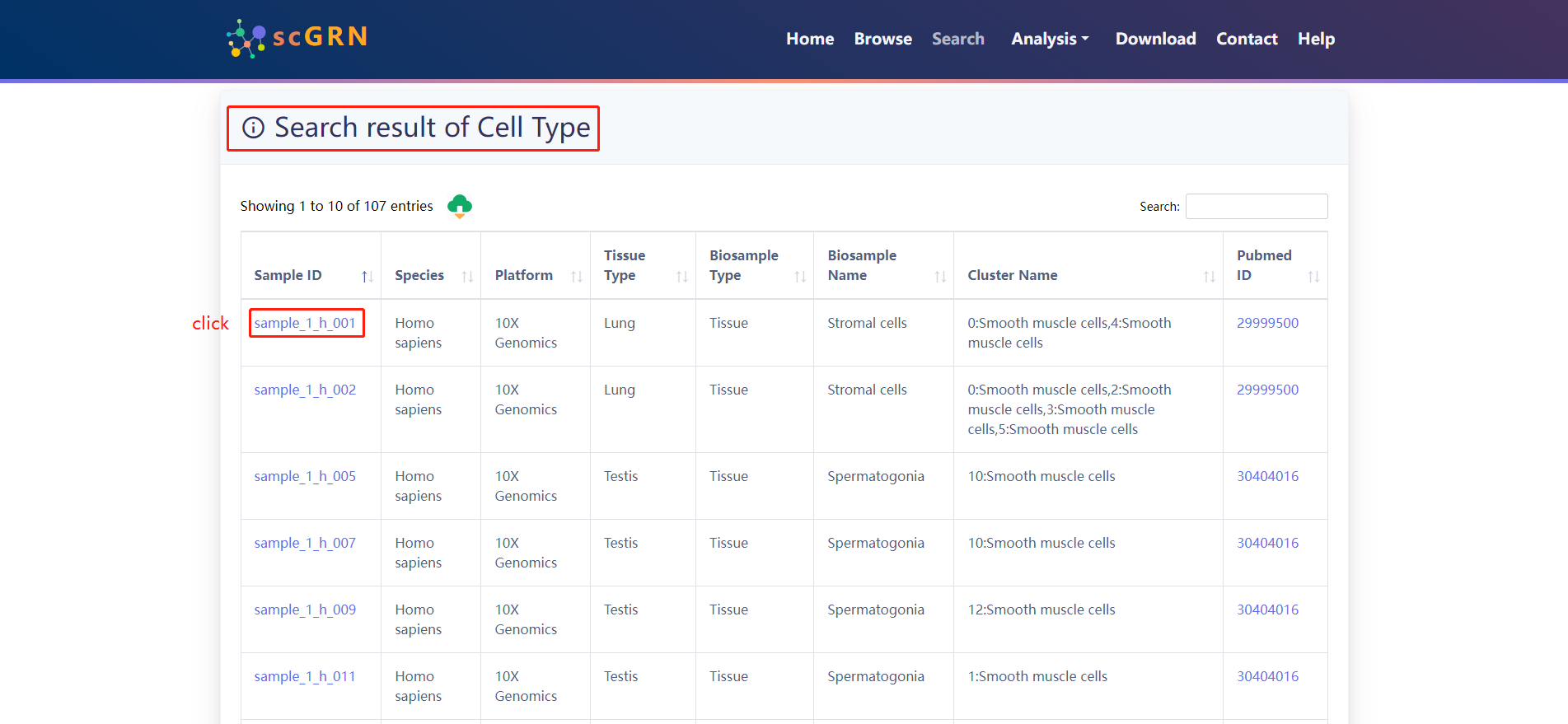The height and width of the screenshot is (724, 1568).
Task: Sort table by Tissue Type arrows
Action: point(682,277)
